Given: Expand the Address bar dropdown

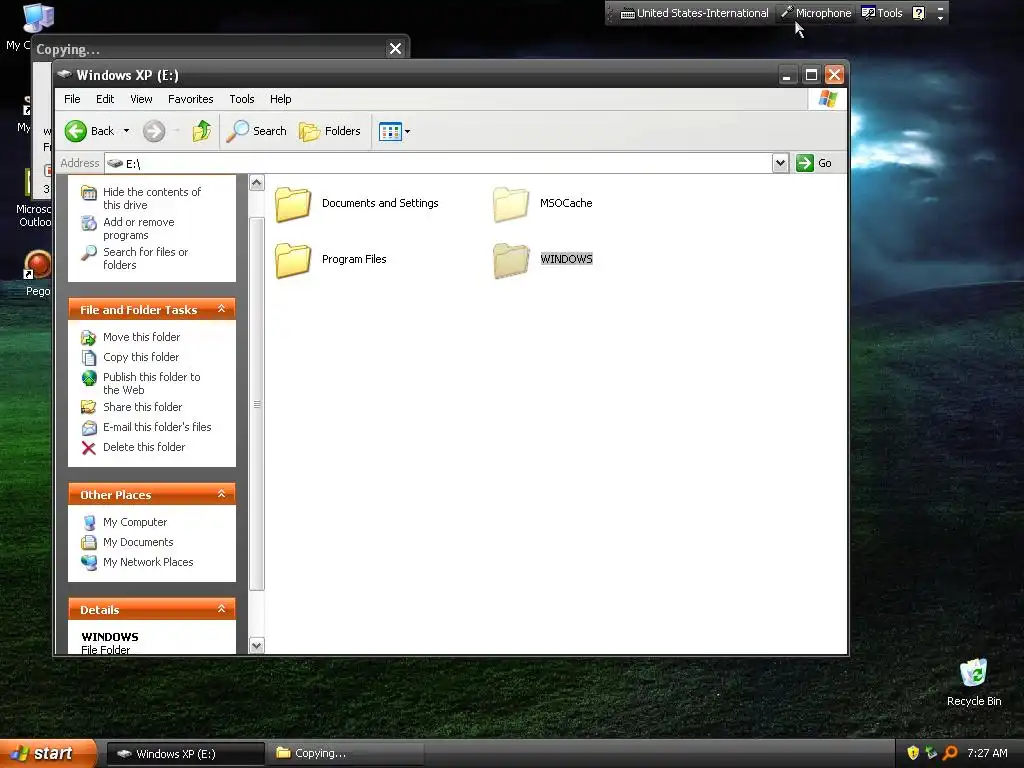Looking at the screenshot, I should point(780,163).
